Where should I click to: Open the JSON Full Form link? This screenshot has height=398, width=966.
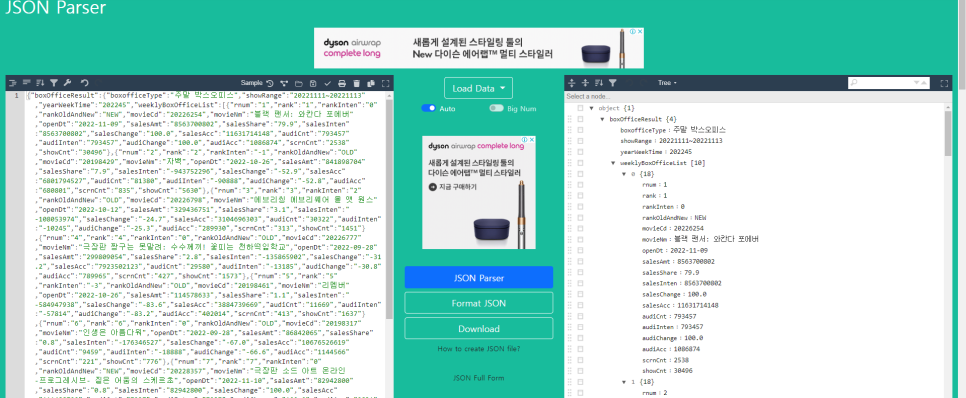pos(479,378)
